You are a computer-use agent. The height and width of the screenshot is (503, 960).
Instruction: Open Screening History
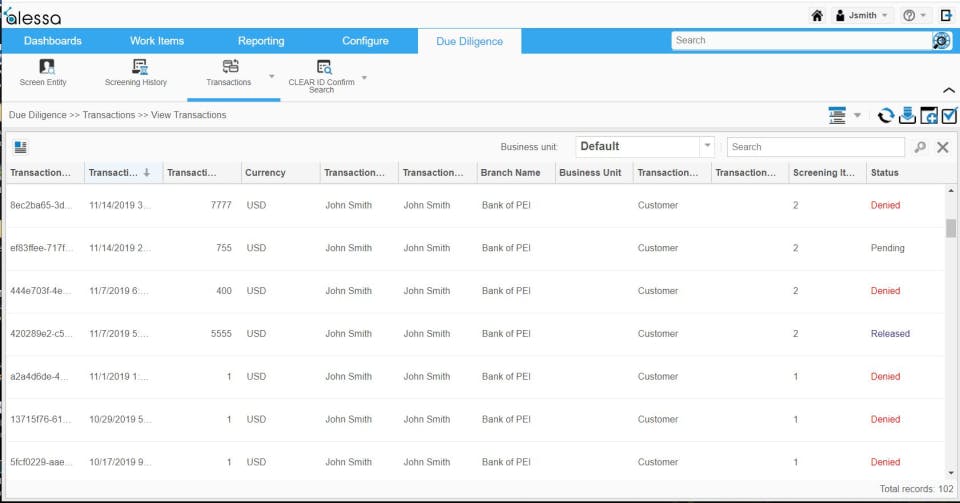[x=136, y=73]
